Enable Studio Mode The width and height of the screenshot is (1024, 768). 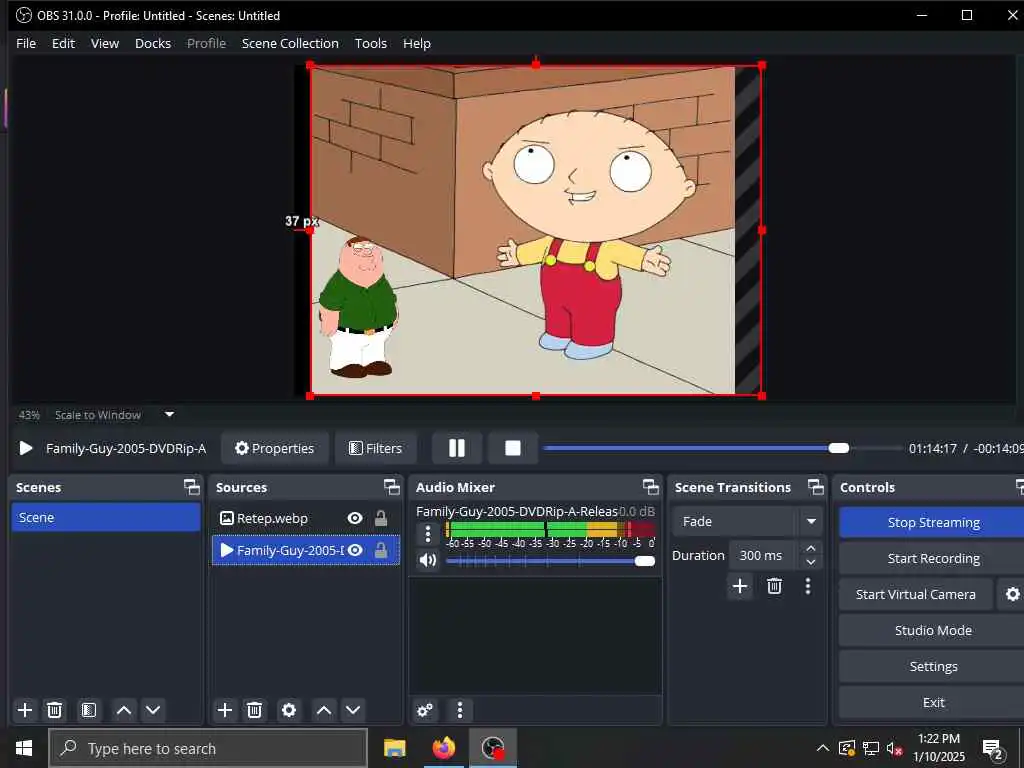[x=933, y=630]
